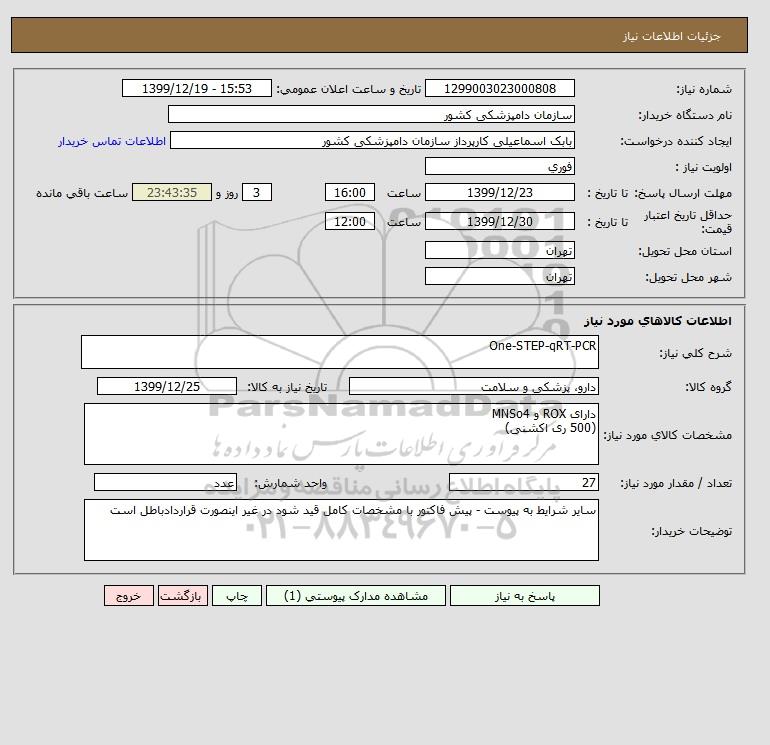Click the request creator field بابک اسماعیلی
The width and height of the screenshot is (770, 745).
coord(372,140)
